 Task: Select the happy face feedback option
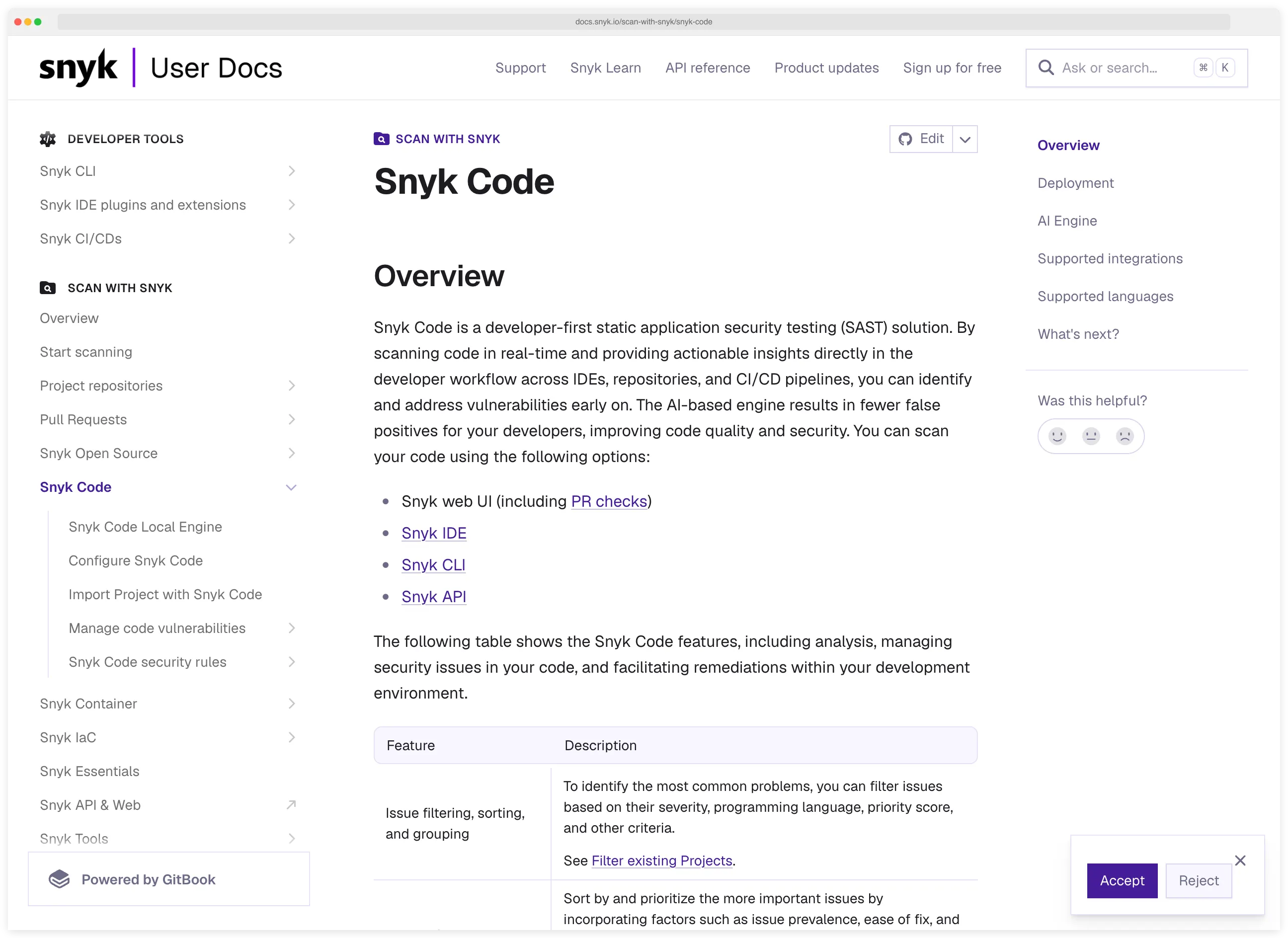click(x=1056, y=436)
